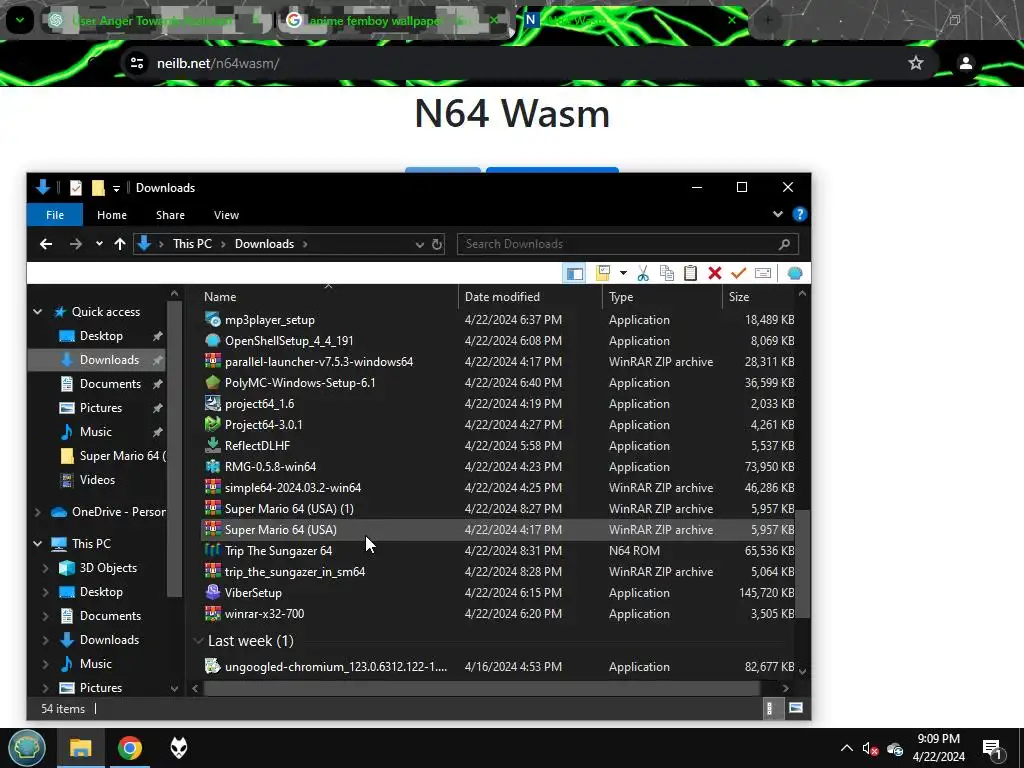Select the ViberSetup application file

tap(253, 593)
